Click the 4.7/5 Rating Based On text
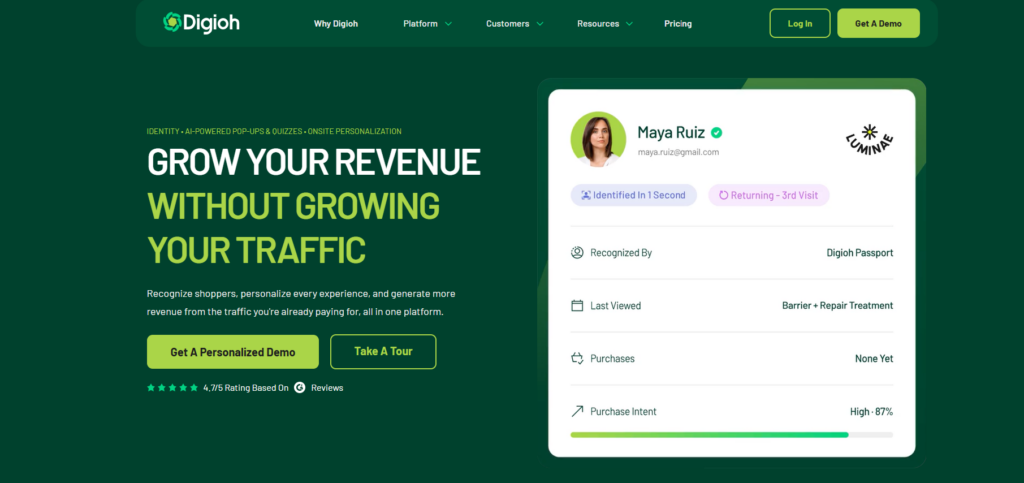The width and height of the screenshot is (1024, 483). tap(246, 388)
